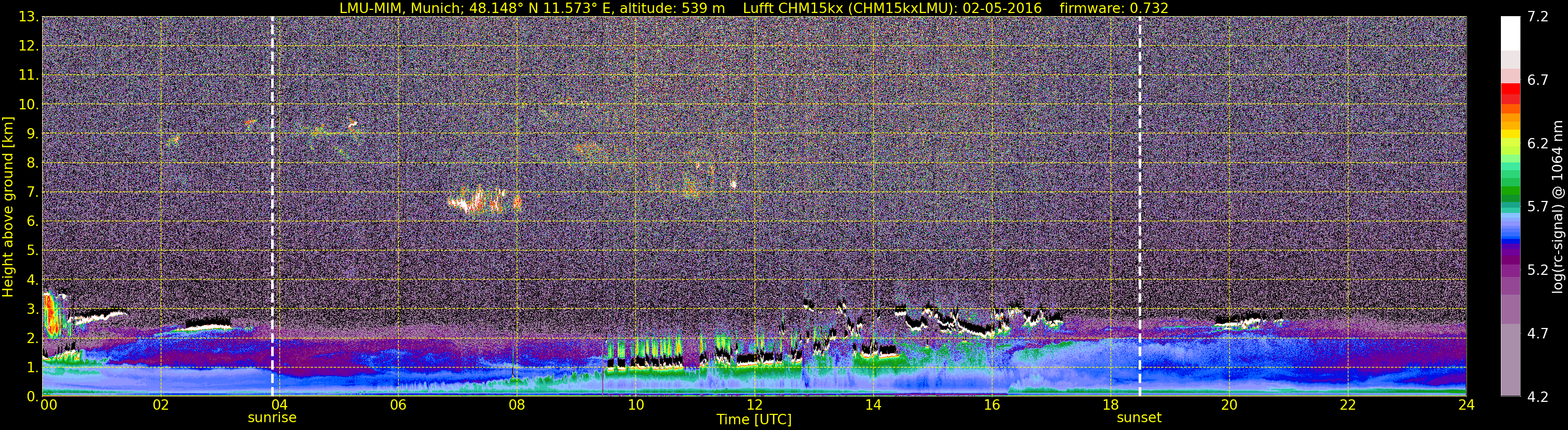Image resolution: width=1568 pixels, height=430 pixels.
Task: Click the "Time [UTC]" axis label
Action: [x=754, y=420]
